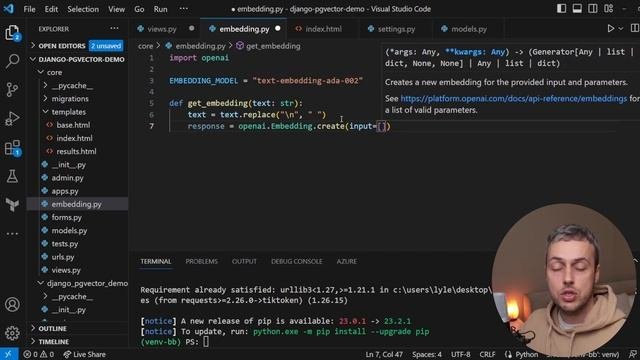The width and height of the screenshot is (640, 360).
Task: Customize layout from title bar
Action: pos(609,9)
